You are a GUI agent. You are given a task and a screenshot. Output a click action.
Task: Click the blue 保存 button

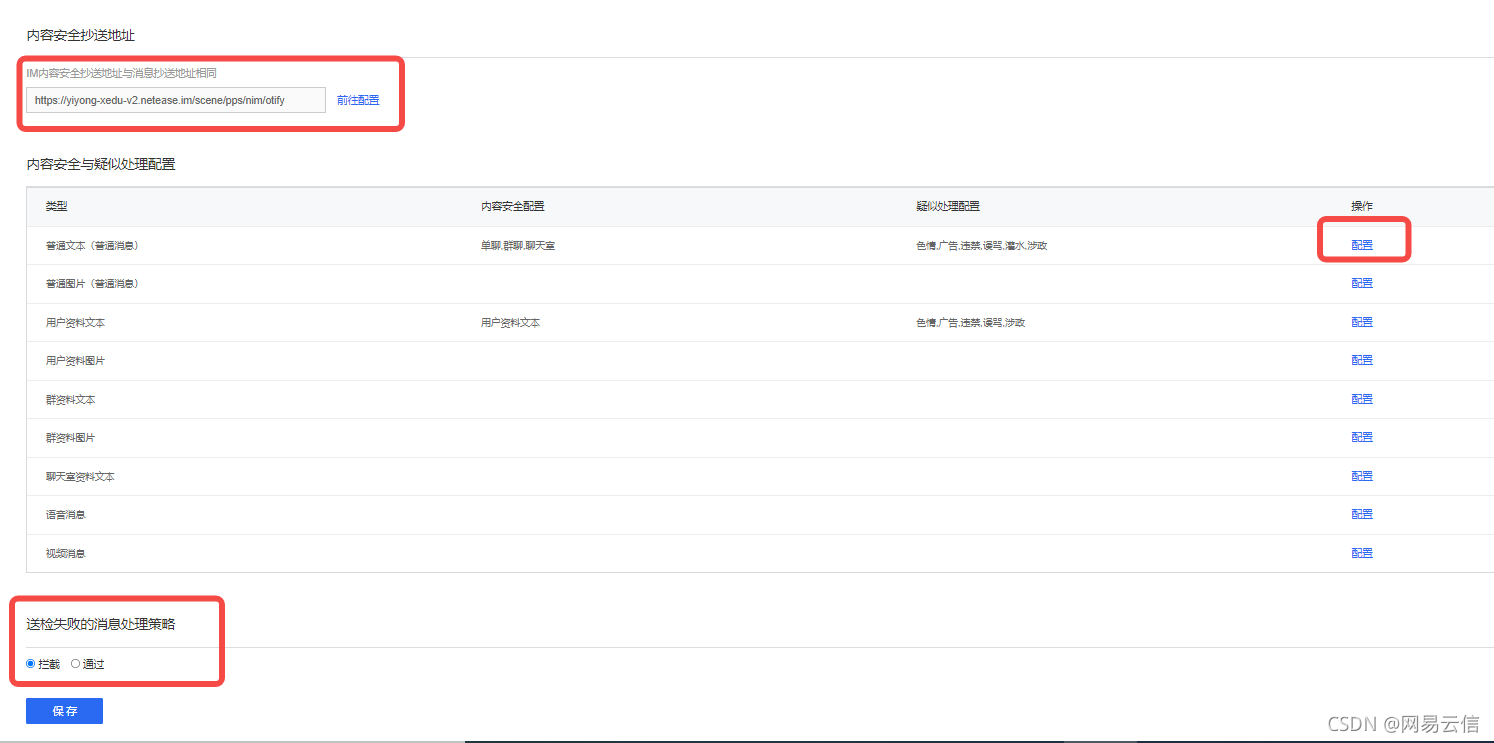pos(64,711)
